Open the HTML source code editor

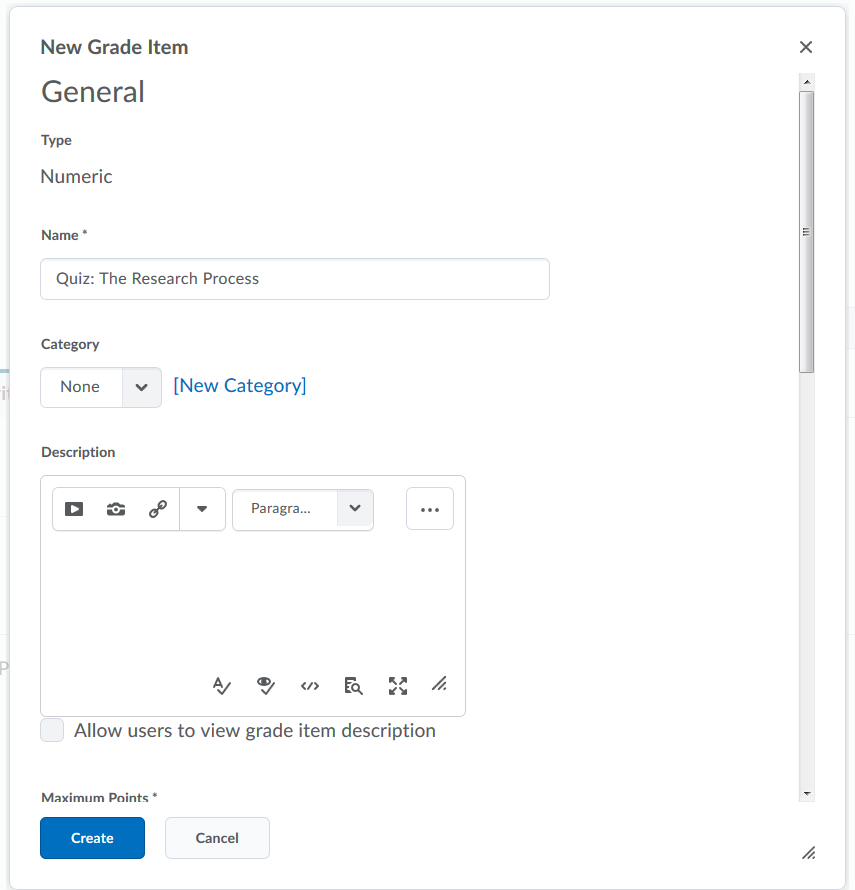(x=310, y=685)
